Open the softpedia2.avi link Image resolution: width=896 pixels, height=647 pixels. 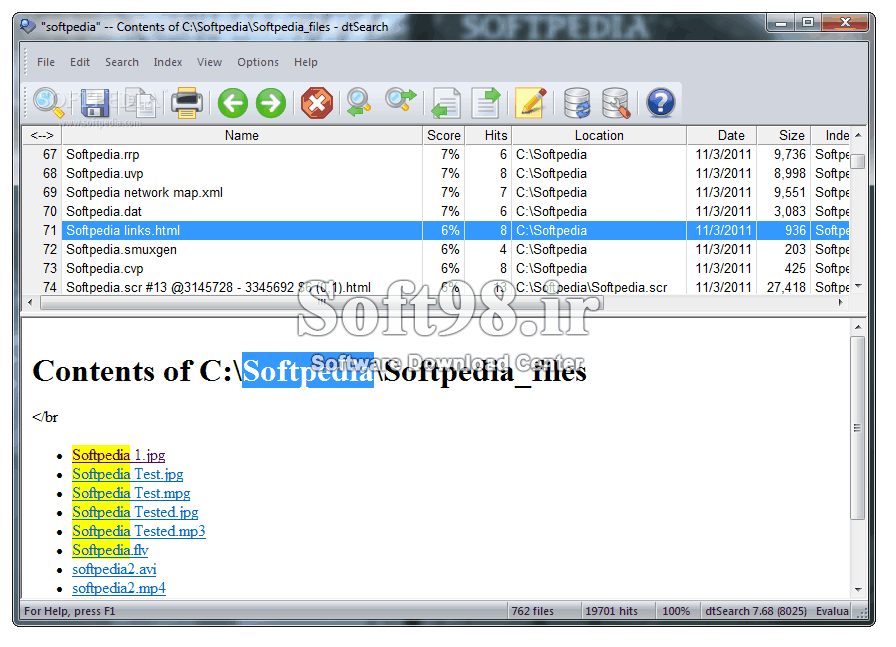click(114, 569)
